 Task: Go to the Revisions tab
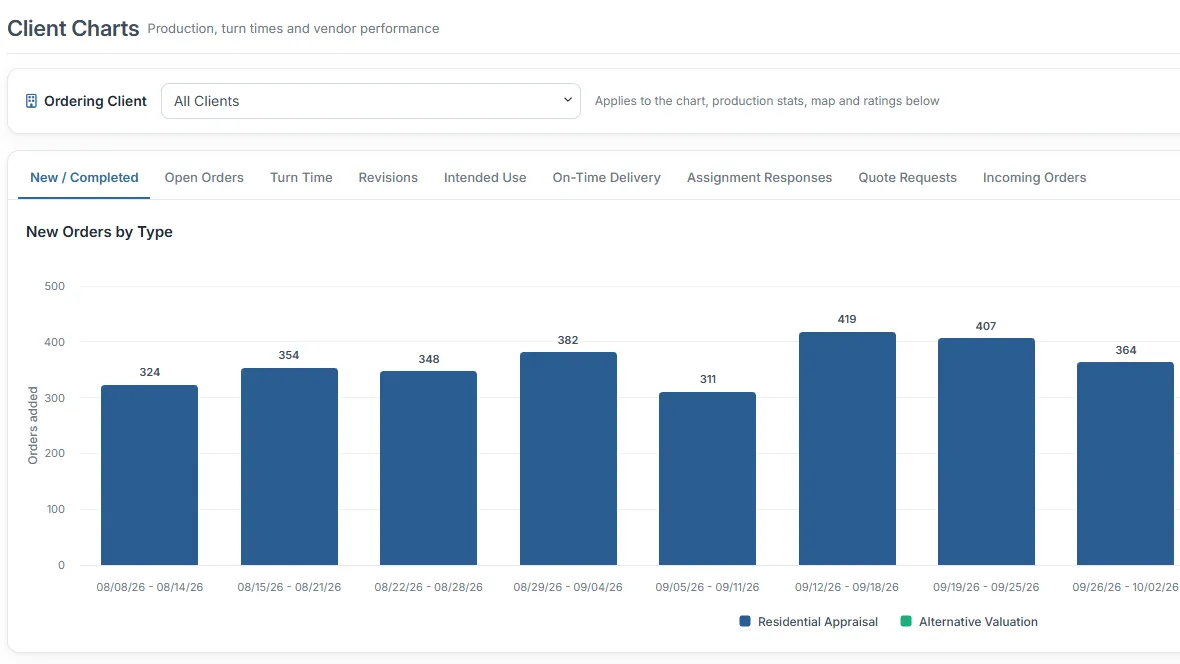(x=388, y=178)
